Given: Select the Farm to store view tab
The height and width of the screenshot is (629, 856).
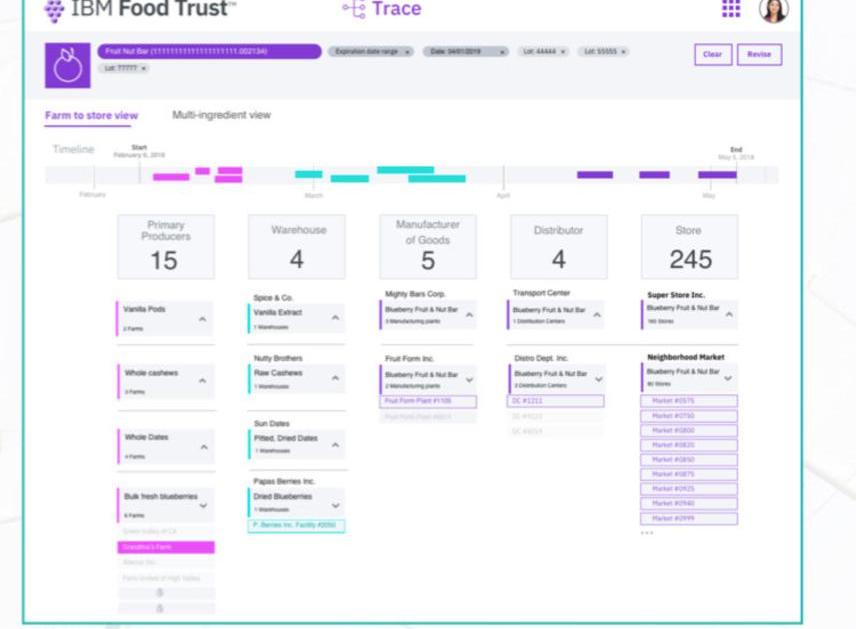Looking at the screenshot, I should tap(91, 116).
